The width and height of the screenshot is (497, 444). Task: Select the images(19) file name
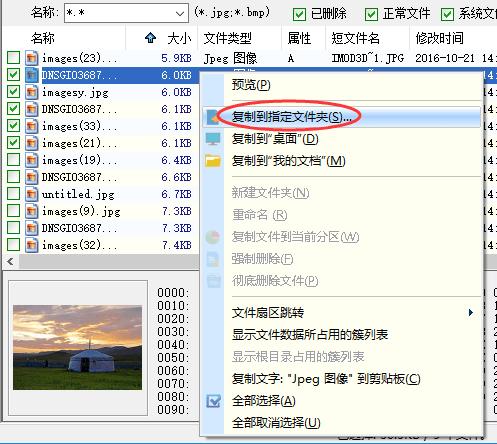point(80,160)
